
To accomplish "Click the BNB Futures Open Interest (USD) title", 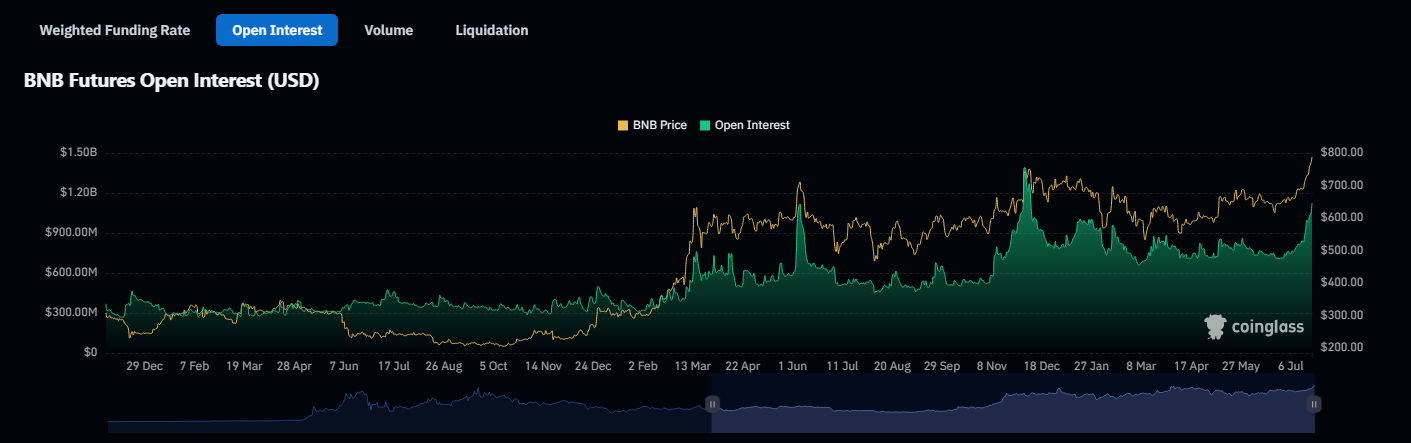I will 171,82.
